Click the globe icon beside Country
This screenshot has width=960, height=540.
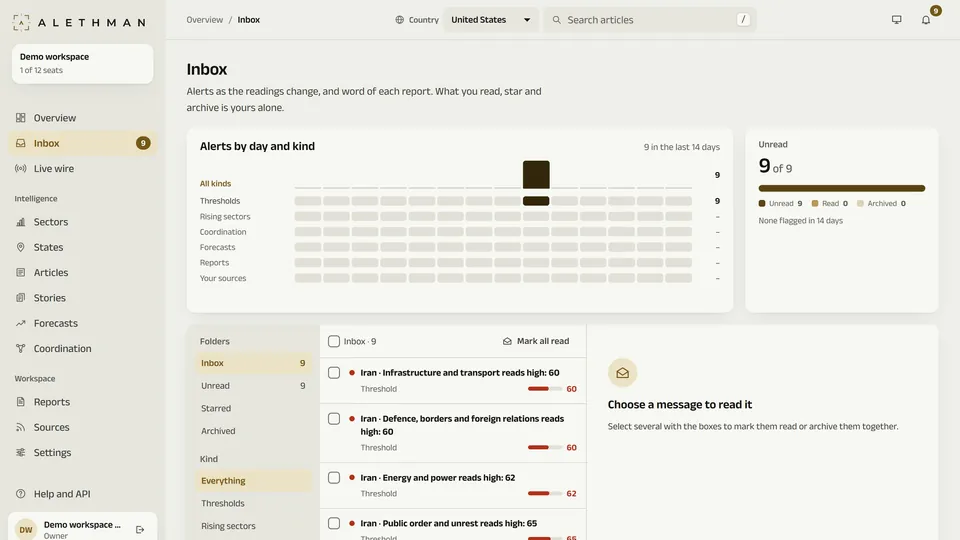(x=399, y=20)
